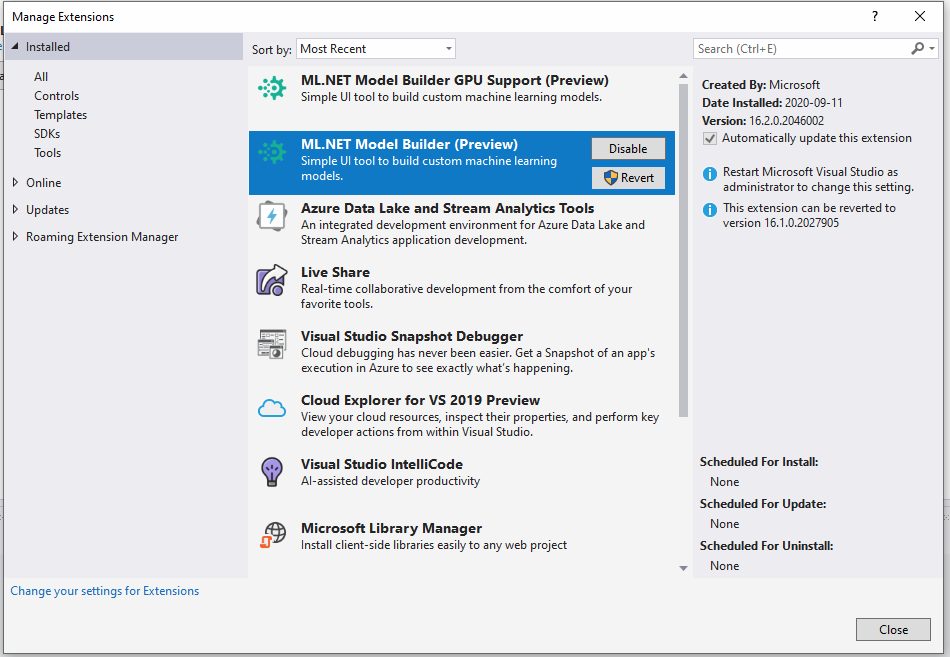This screenshot has width=950, height=657.
Task: Disable the ML.NET Model Builder extension
Action: point(628,148)
